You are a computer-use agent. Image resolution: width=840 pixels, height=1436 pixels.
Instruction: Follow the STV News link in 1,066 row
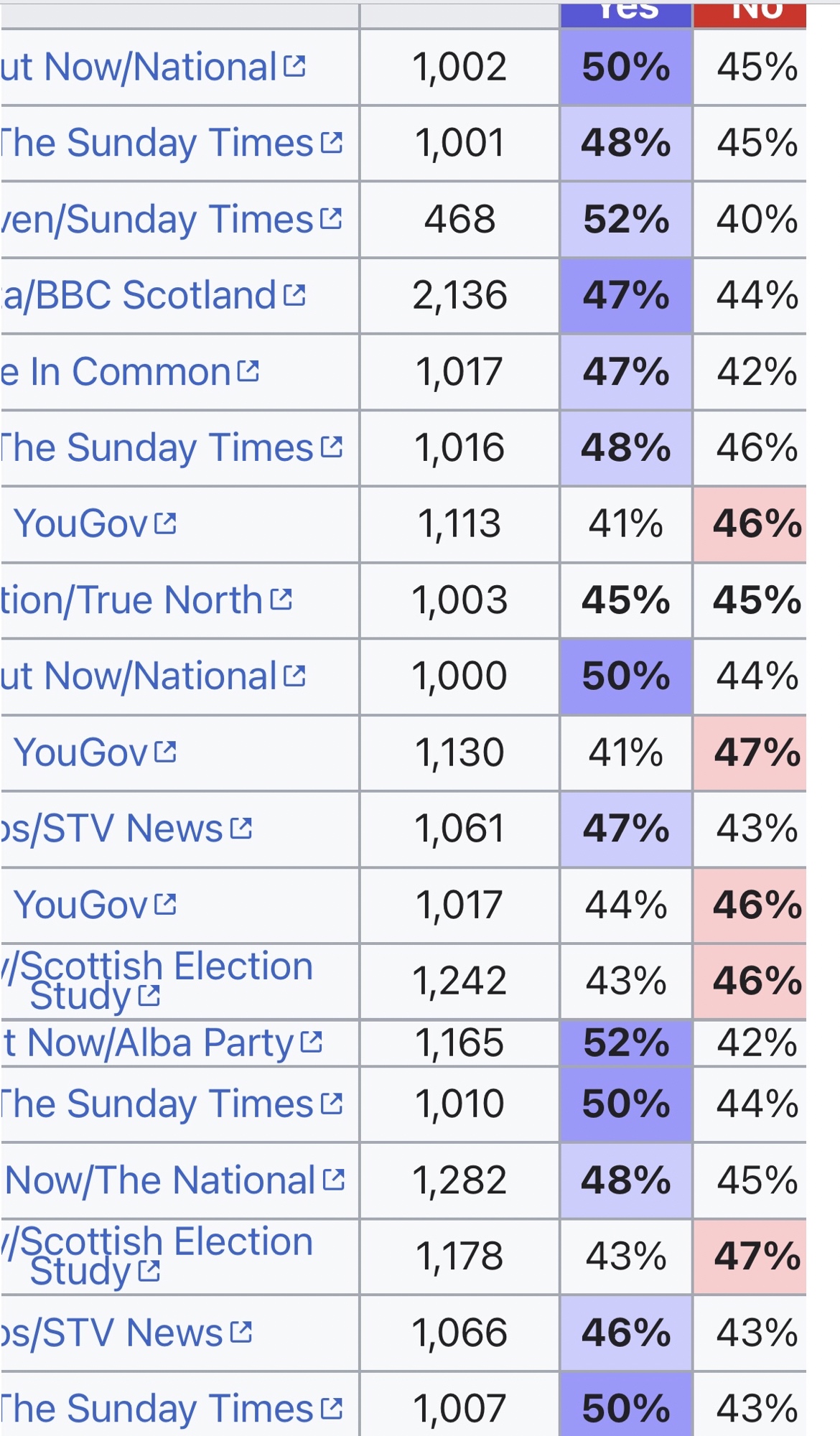point(111,1333)
